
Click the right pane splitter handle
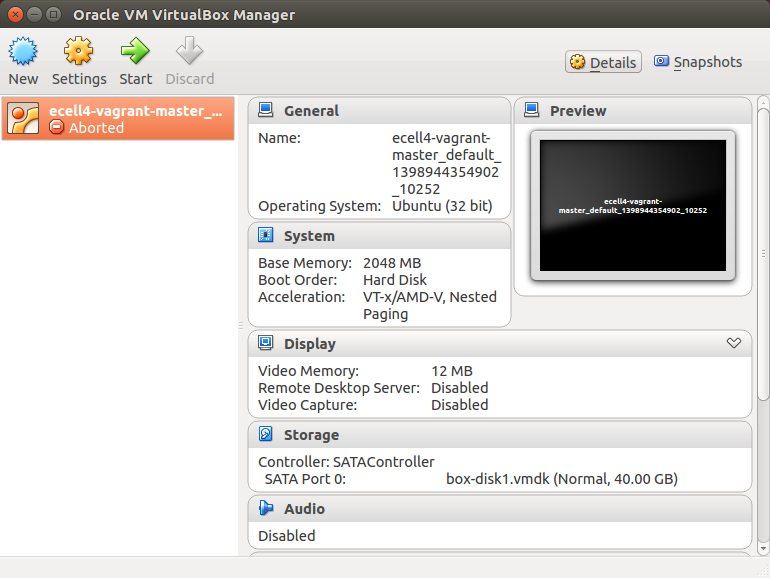[241, 326]
